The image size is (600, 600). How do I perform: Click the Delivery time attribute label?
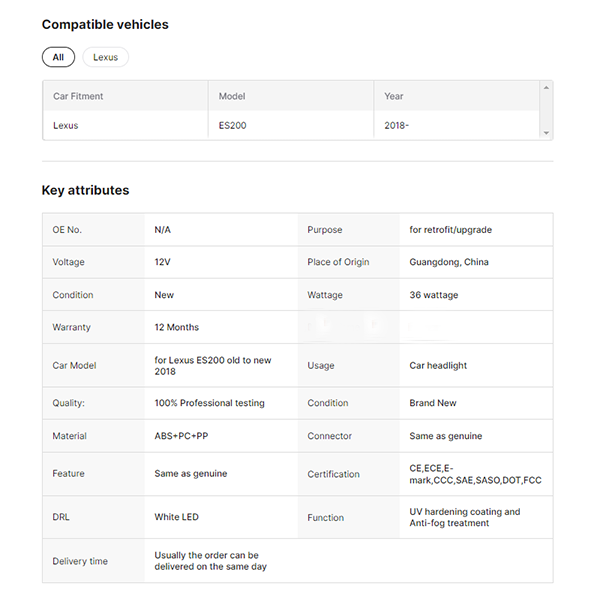click(80, 561)
